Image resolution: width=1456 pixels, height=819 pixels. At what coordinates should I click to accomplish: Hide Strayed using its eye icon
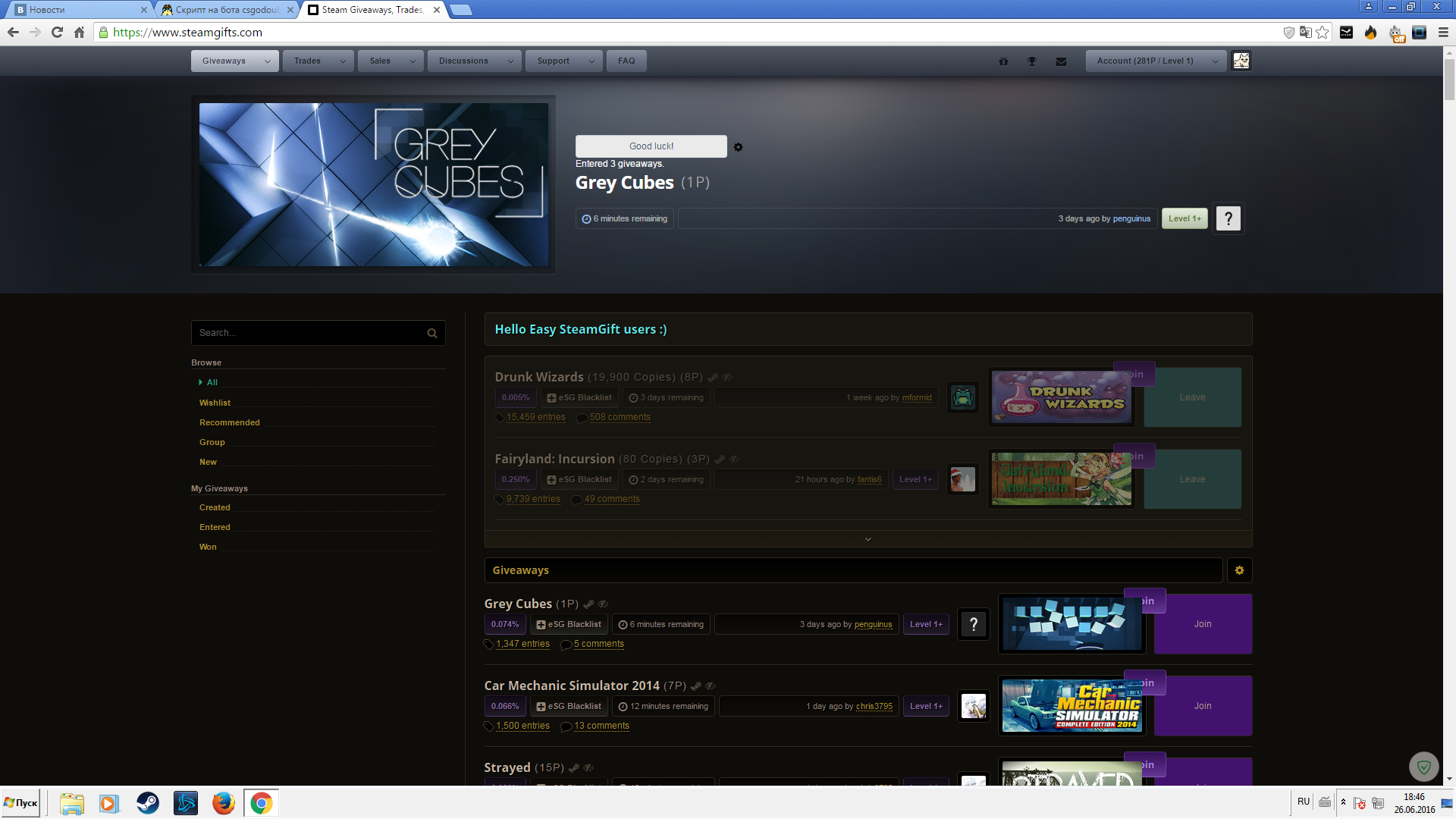click(588, 768)
